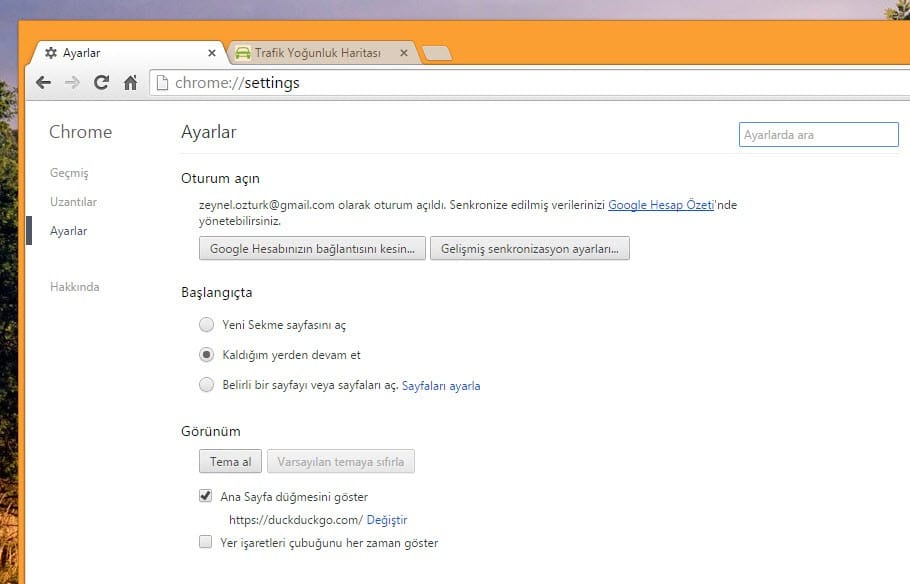Screen dimensions: 910x584
Task: Select 'Kaldığım yerden devam et' option
Action: click(206, 355)
